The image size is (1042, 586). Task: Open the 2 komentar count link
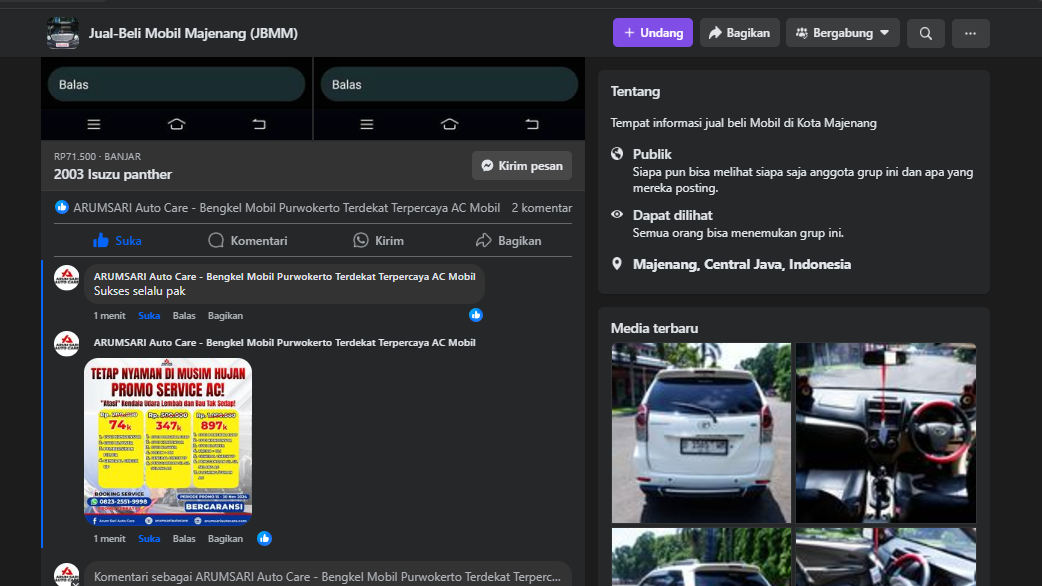[542, 208]
